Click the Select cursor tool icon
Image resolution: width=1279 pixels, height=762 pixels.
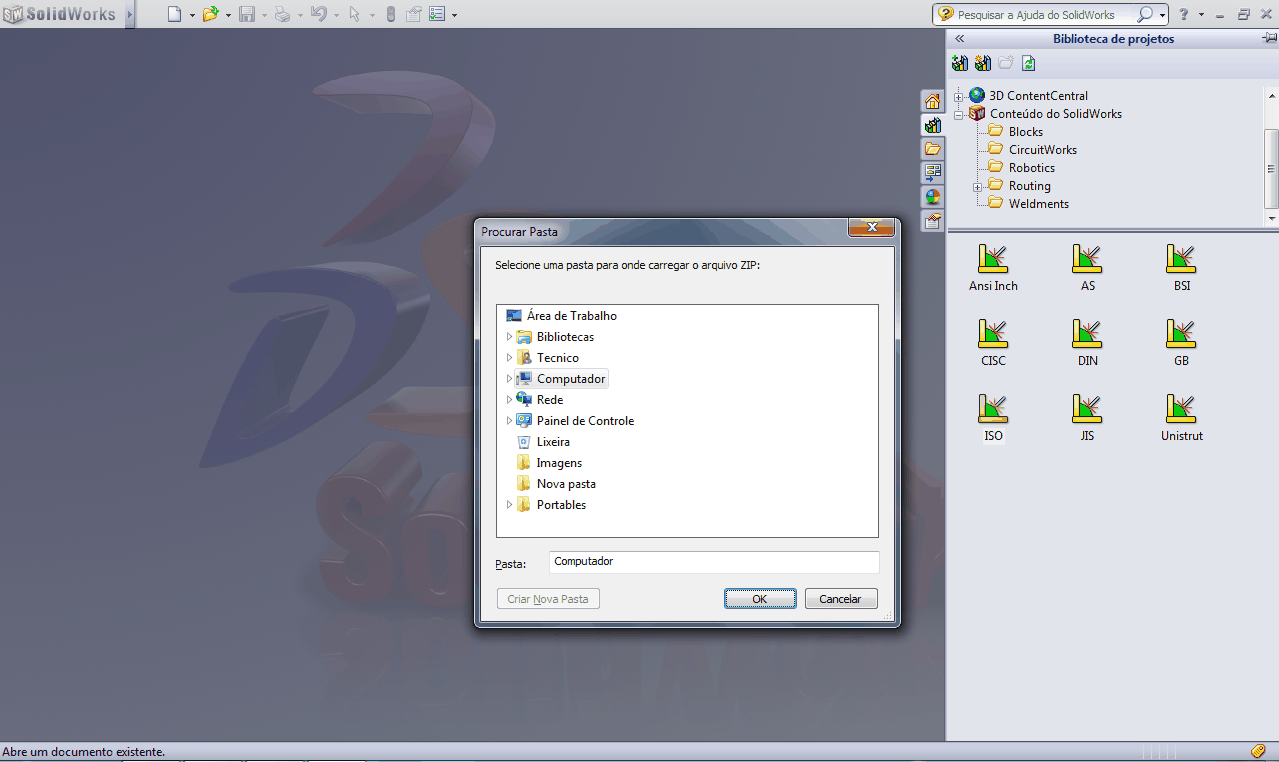point(355,14)
